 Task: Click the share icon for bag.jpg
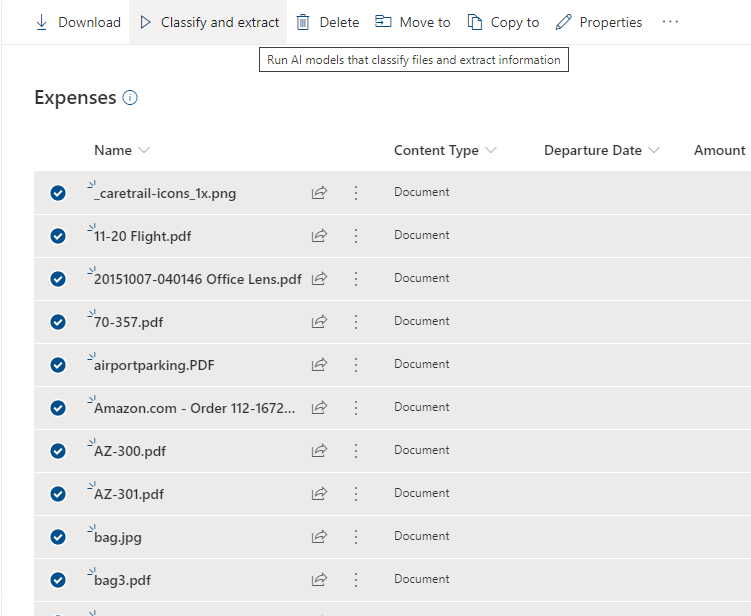(x=319, y=537)
